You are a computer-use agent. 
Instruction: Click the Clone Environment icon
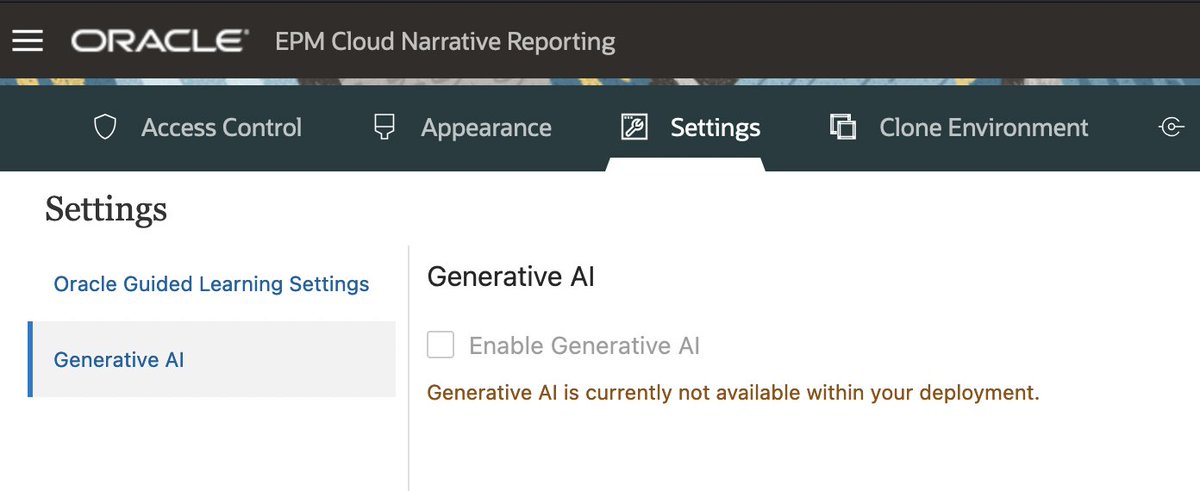pyautogui.click(x=843, y=128)
